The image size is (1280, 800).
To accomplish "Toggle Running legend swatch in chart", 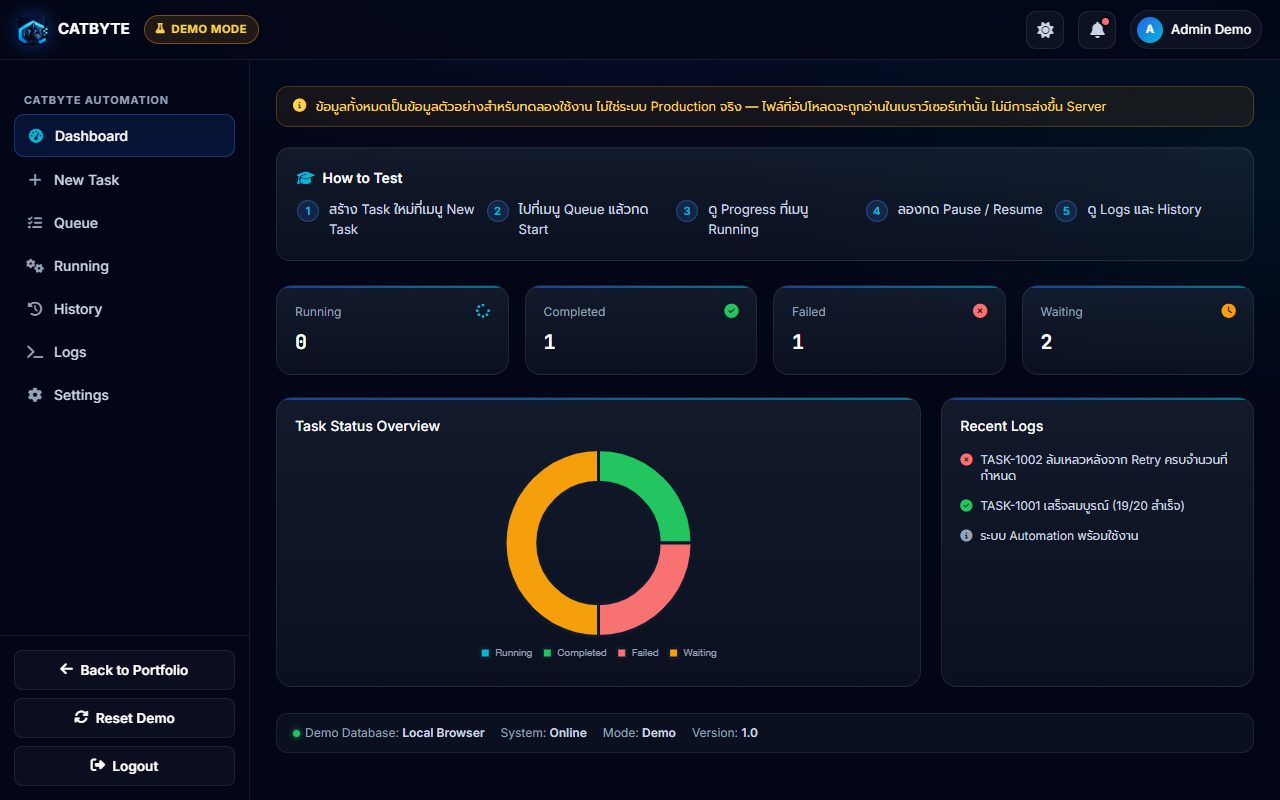I will pyautogui.click(x=486, y=653).
